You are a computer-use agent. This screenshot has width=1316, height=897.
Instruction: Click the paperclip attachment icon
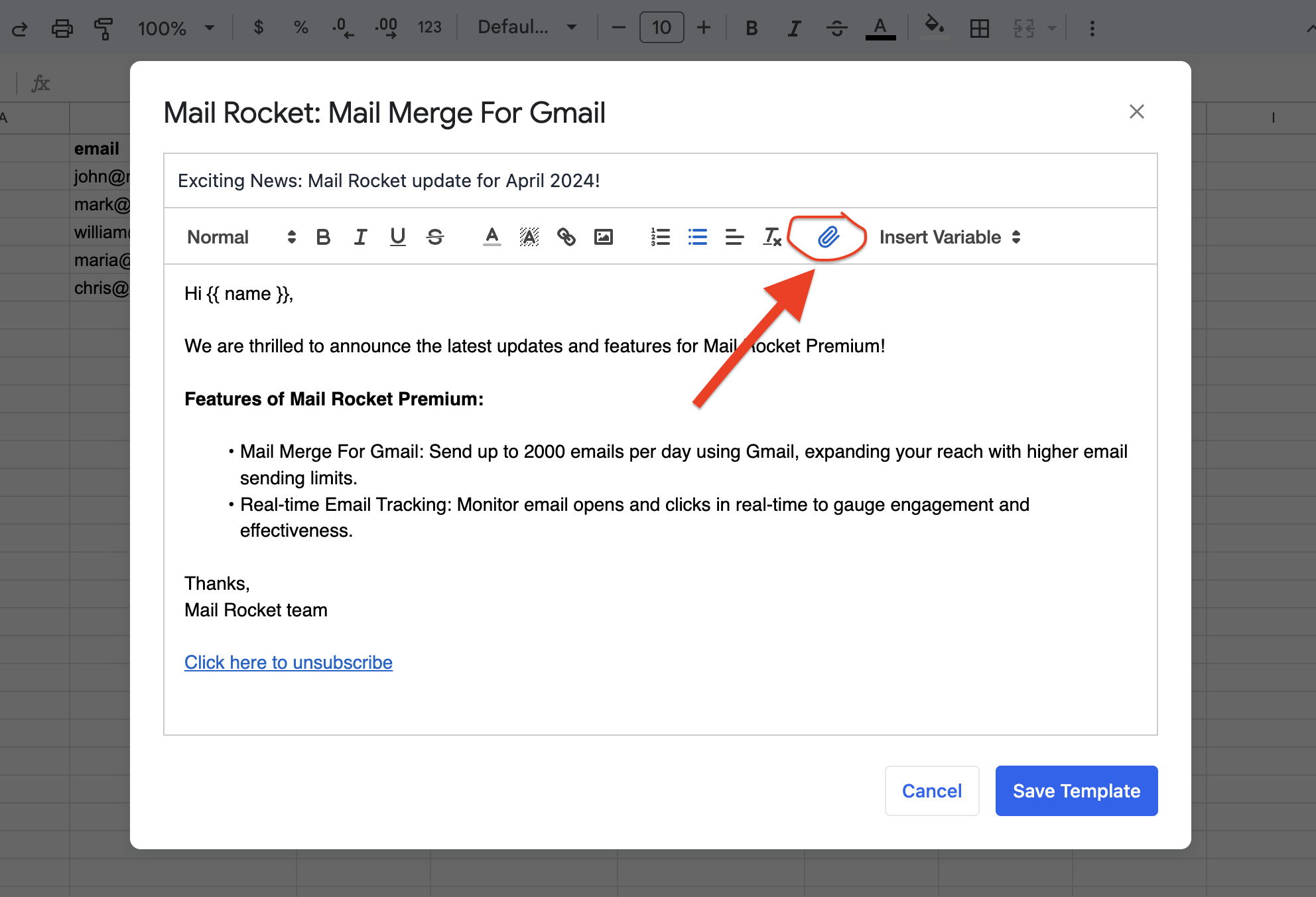pyautogui.click(x=828, y=237)
